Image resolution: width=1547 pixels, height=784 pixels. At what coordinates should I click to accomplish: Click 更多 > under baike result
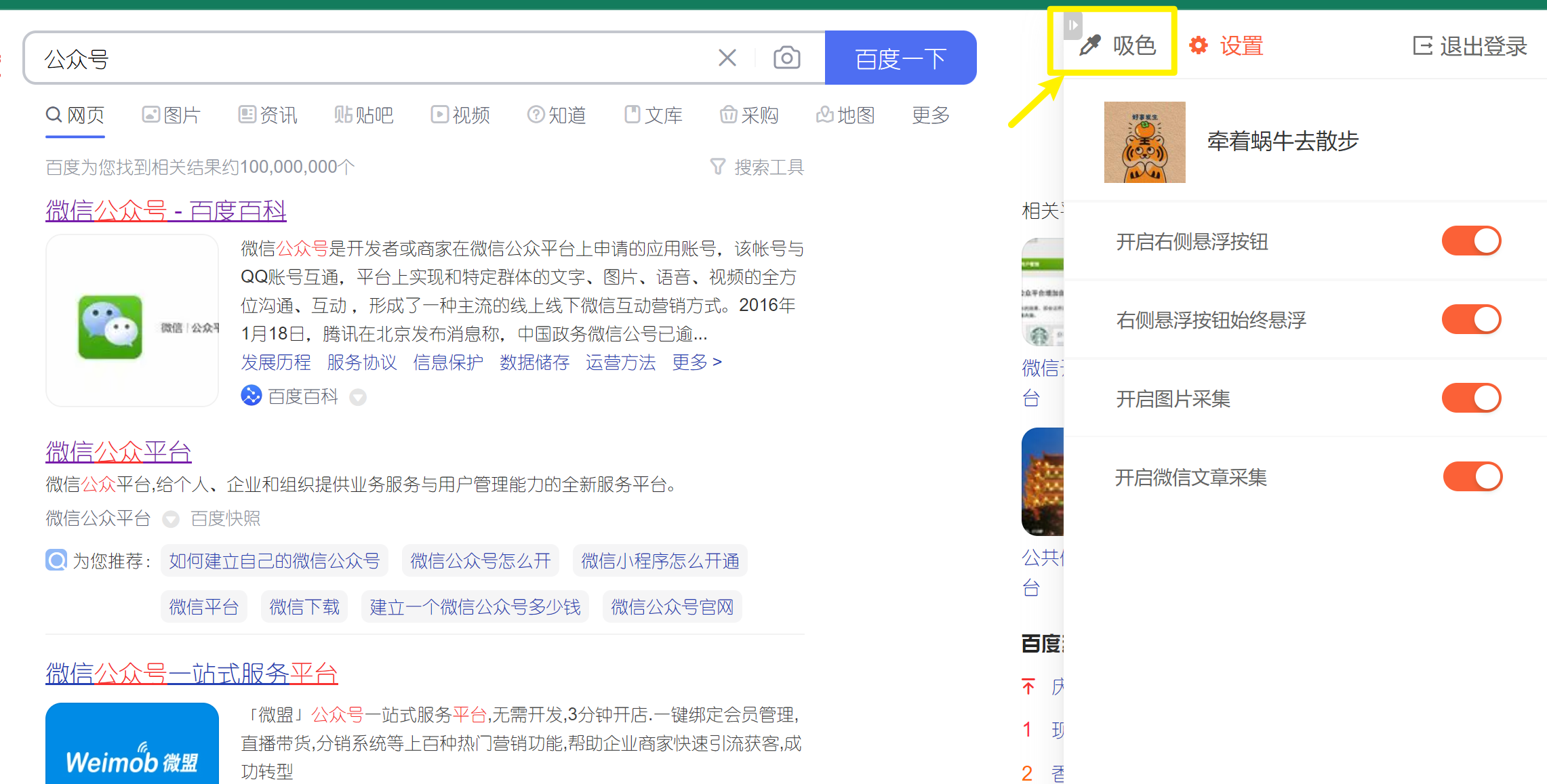click(x=697, y=363)
